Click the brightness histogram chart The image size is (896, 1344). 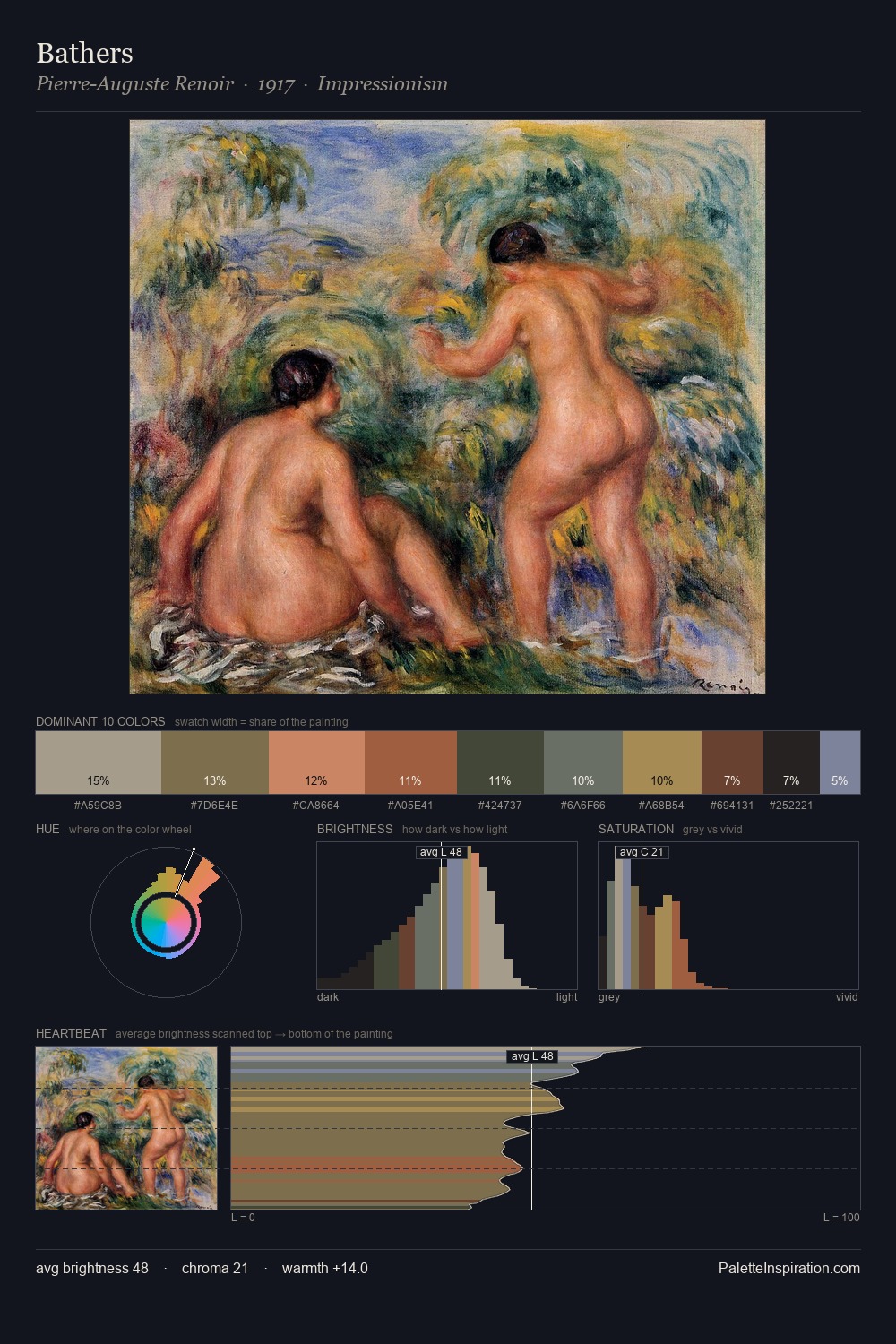tap(447, 916)
